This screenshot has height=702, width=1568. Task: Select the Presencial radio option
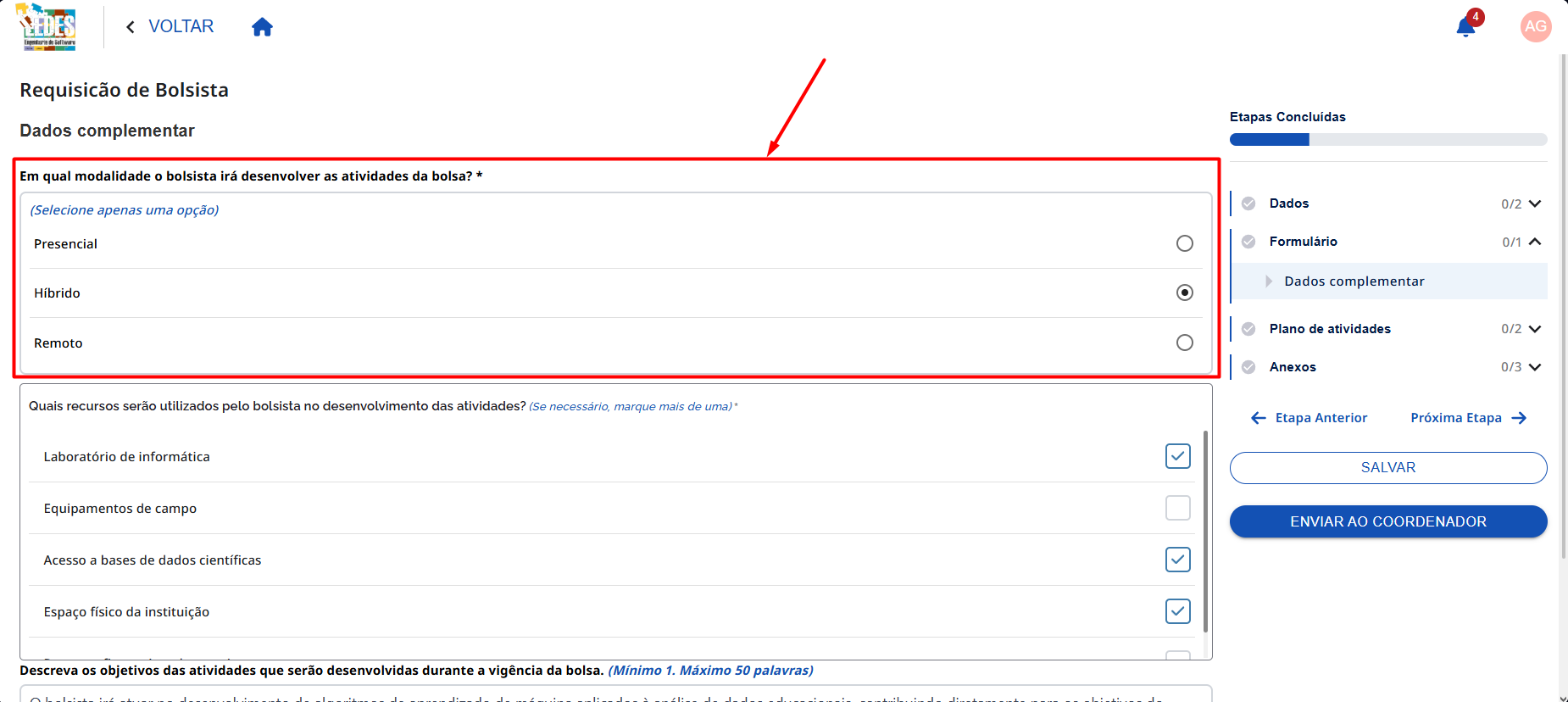(1185, 243)
